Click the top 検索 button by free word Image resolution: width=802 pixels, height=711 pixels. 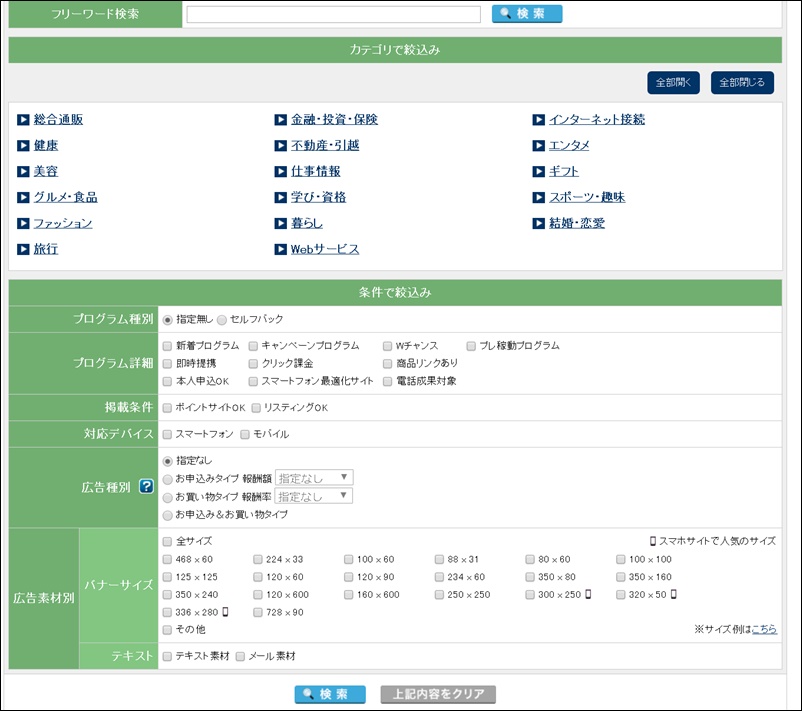point(527,14)
